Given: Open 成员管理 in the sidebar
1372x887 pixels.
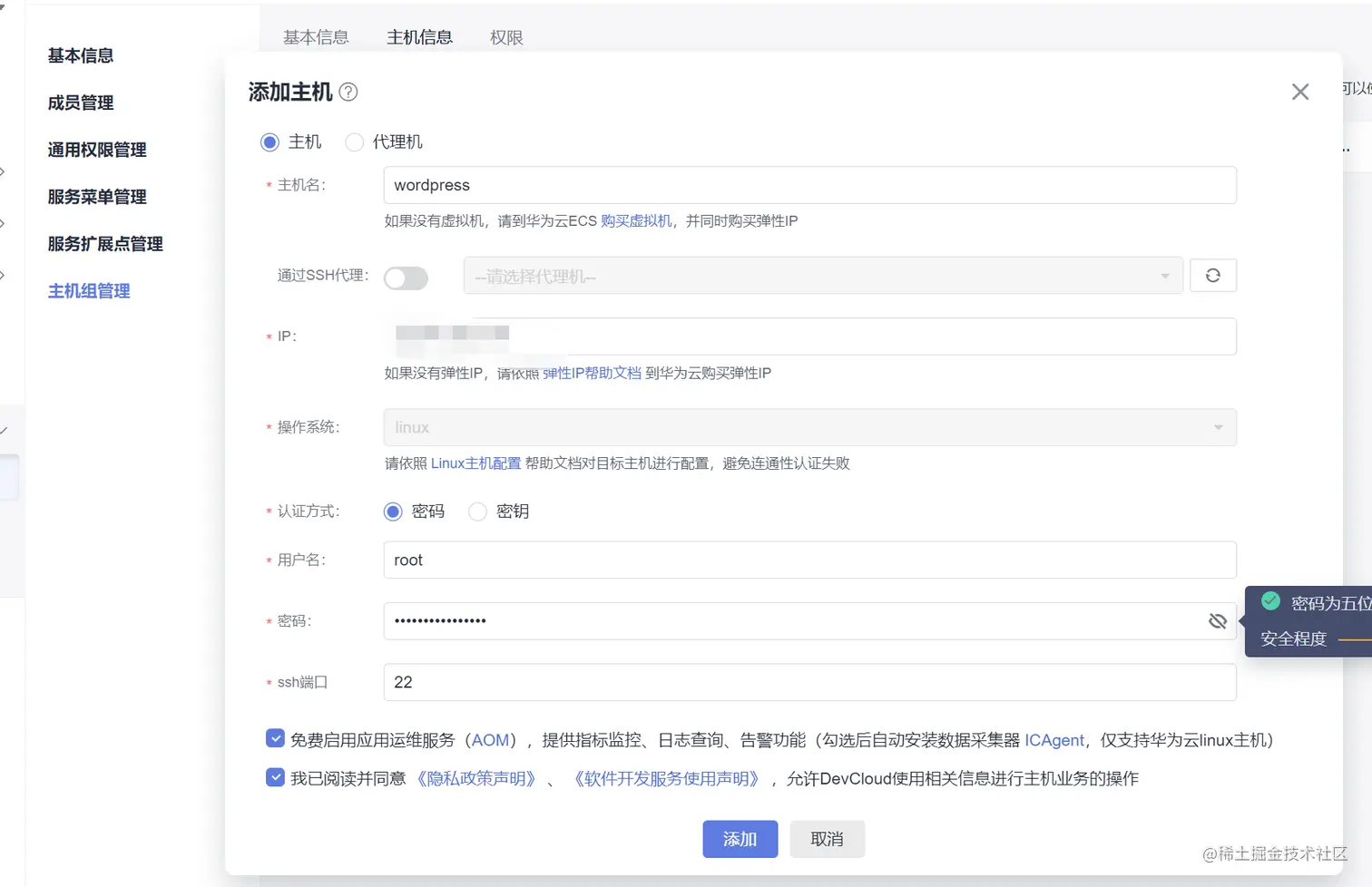Looking at the screenshot, I should [81, 102].
